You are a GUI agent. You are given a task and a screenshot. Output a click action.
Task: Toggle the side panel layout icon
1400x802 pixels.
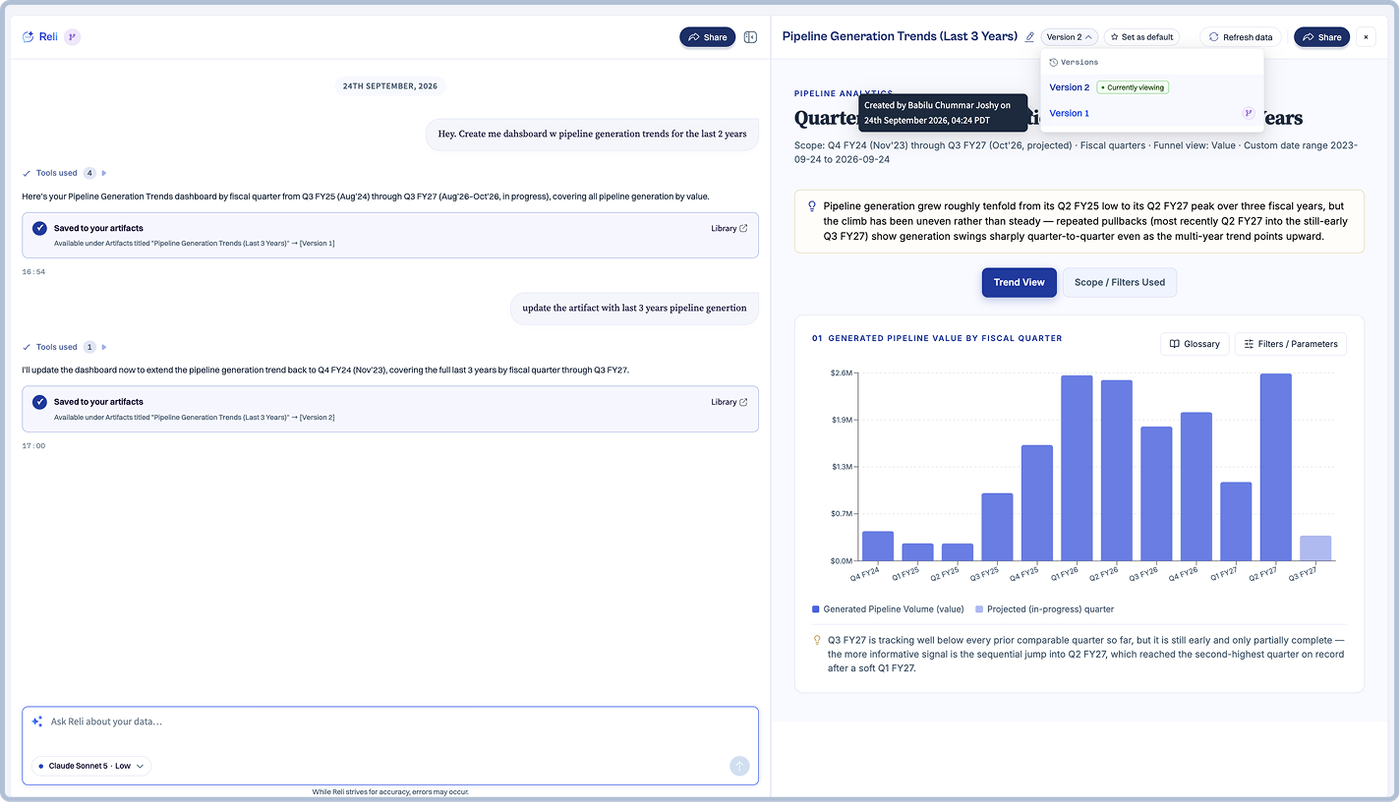click(750, 37)
